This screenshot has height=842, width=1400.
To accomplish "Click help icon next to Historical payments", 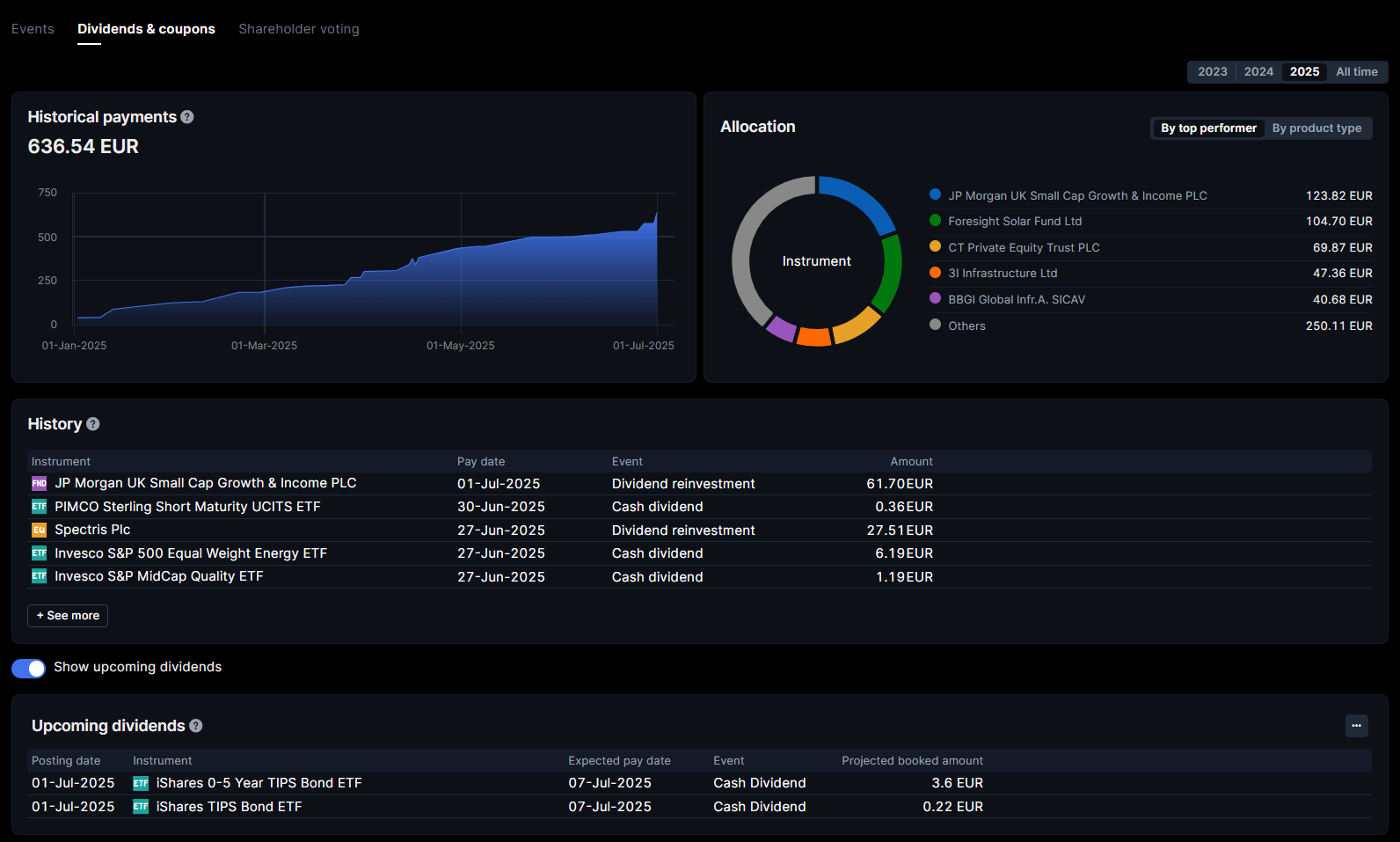I will (187, 117).
